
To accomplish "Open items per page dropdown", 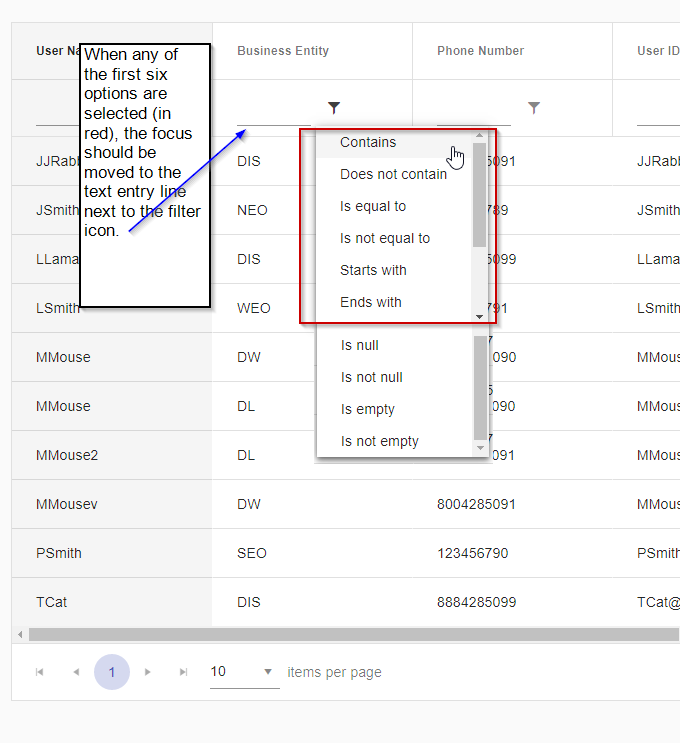I will [243, 672].
